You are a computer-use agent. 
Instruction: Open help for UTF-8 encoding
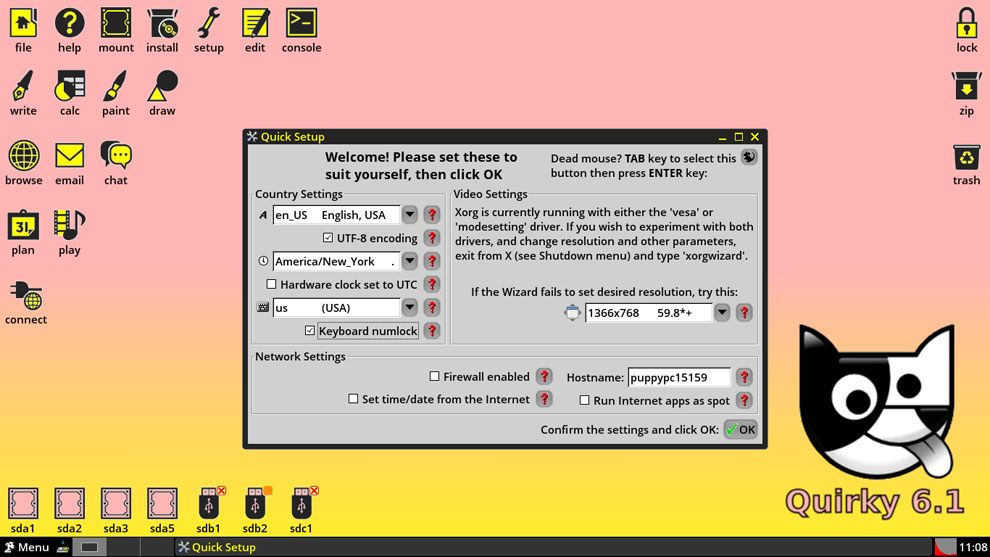pyautogui.click(x=432, y=238)
